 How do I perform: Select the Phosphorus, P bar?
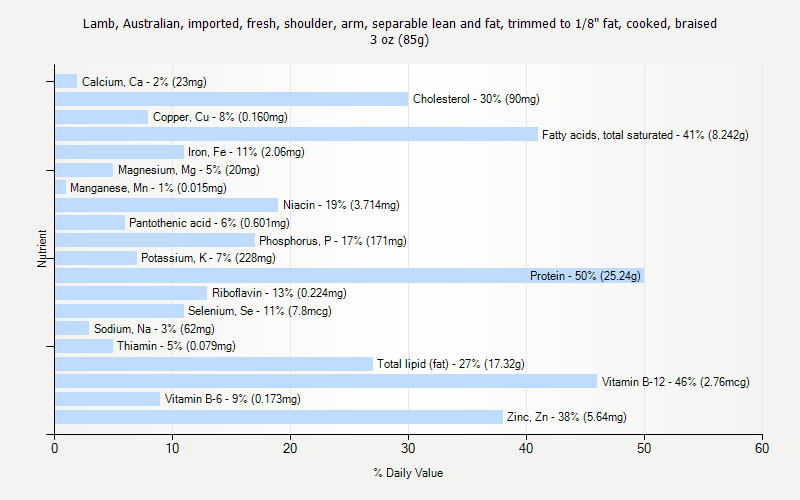point(155,240)
